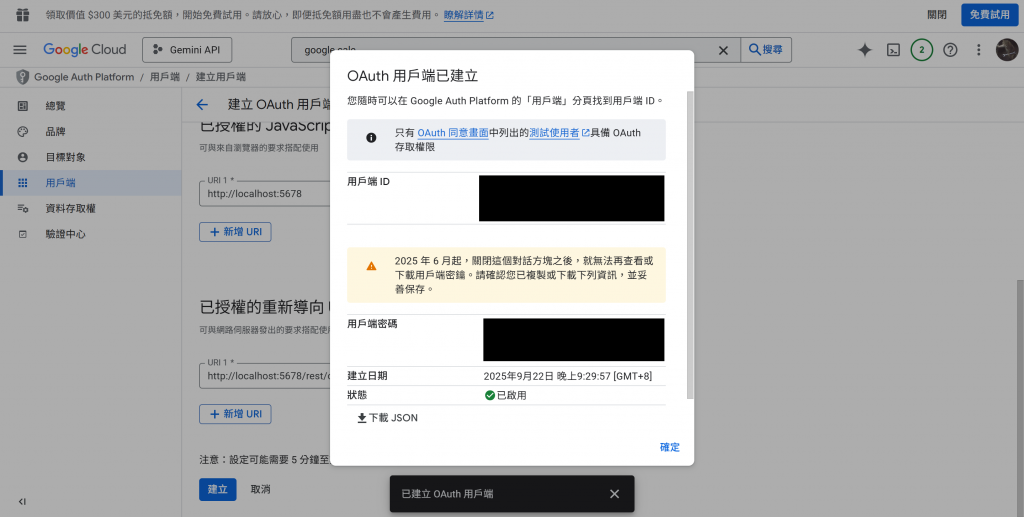This screenshot has height=517, width=1024.
Task: Click the 免費試用 button
Action: click(x=989, y=14)
